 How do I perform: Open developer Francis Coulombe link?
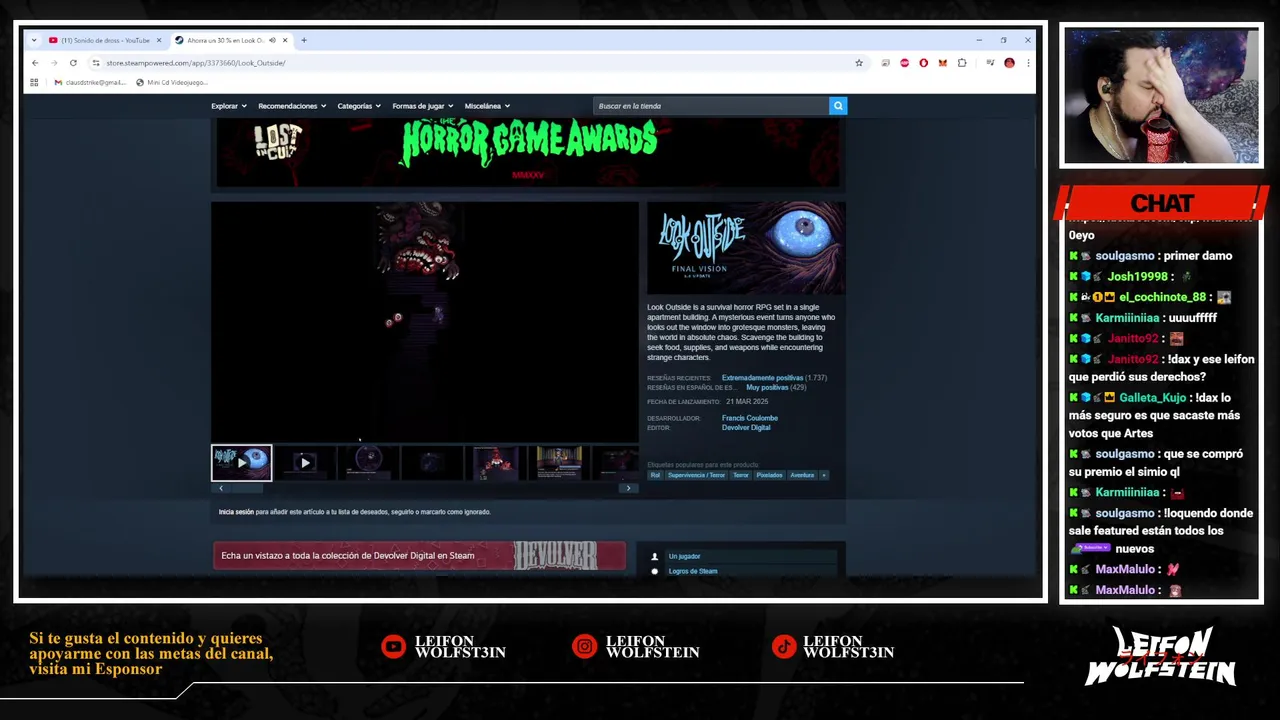pyautogui.click(x=750, y=418)
